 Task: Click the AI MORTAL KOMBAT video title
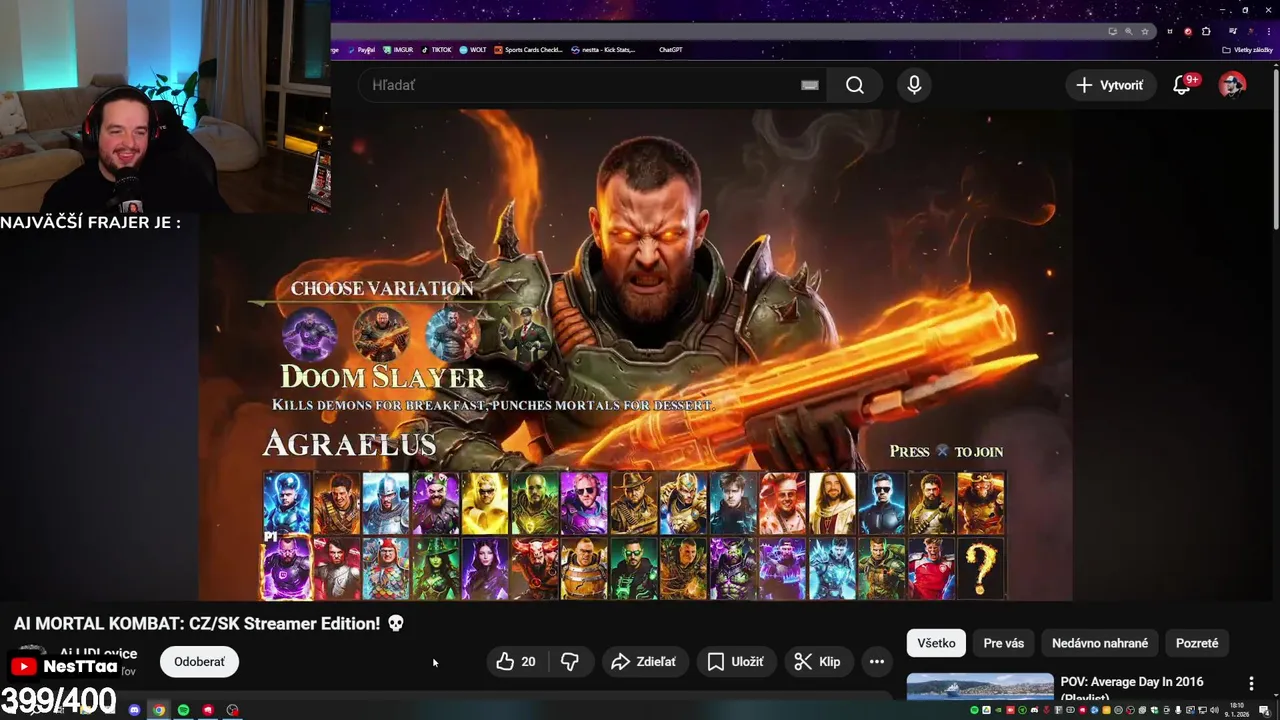click(x=209, y=623)
